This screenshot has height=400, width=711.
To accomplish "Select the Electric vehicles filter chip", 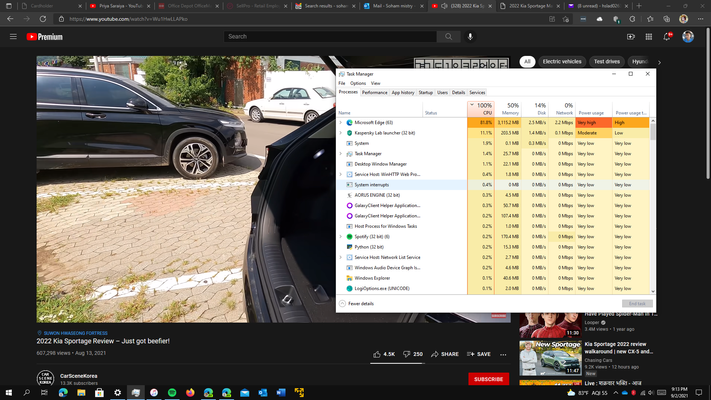I will 562,62.
